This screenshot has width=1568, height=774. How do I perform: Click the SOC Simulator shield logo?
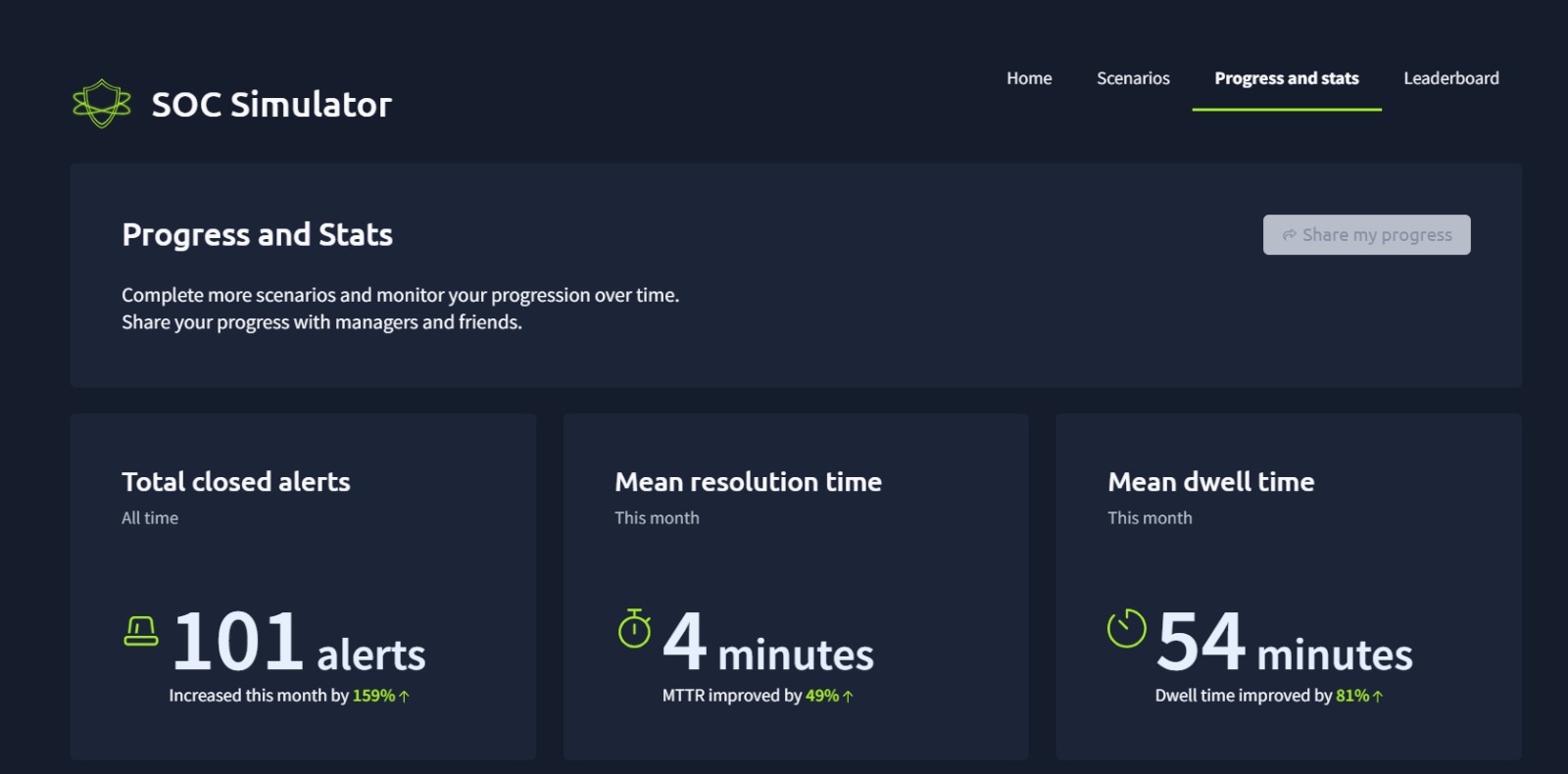[x=102, y=103]
